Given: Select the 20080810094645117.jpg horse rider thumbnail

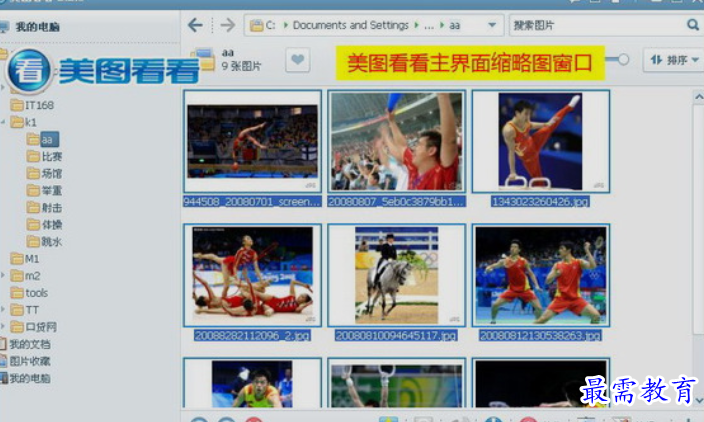Looking at the screenshot, I should tap(396, 275).
